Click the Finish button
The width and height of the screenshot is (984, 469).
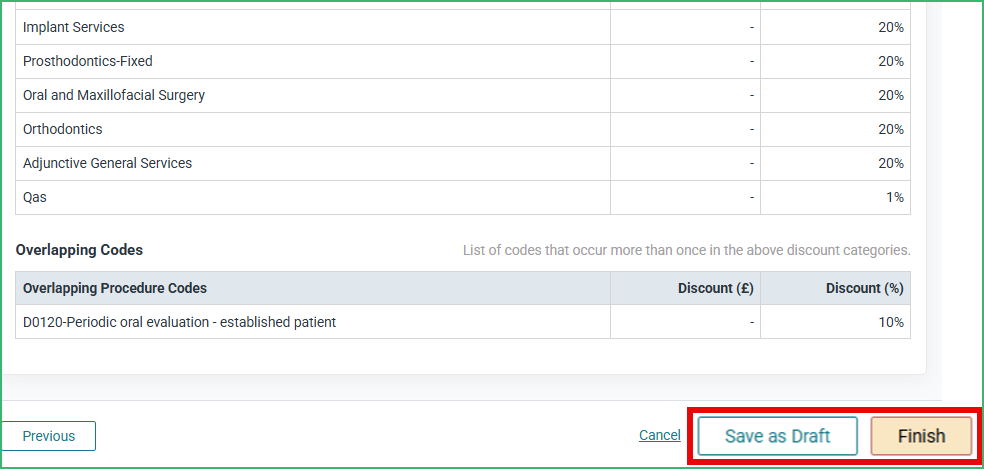921,436
